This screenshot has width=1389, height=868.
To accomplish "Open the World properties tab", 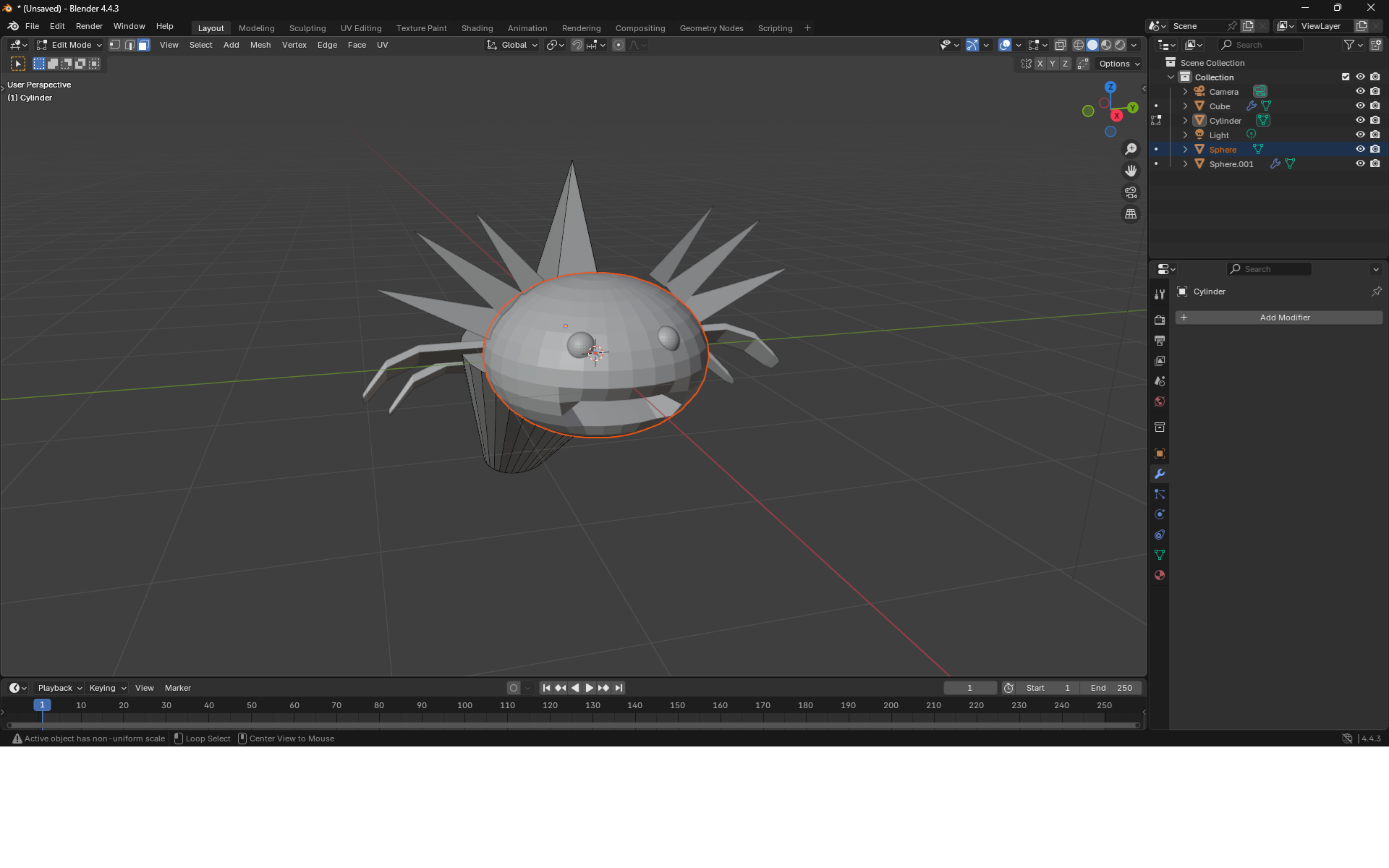I will coord(1160,401).
